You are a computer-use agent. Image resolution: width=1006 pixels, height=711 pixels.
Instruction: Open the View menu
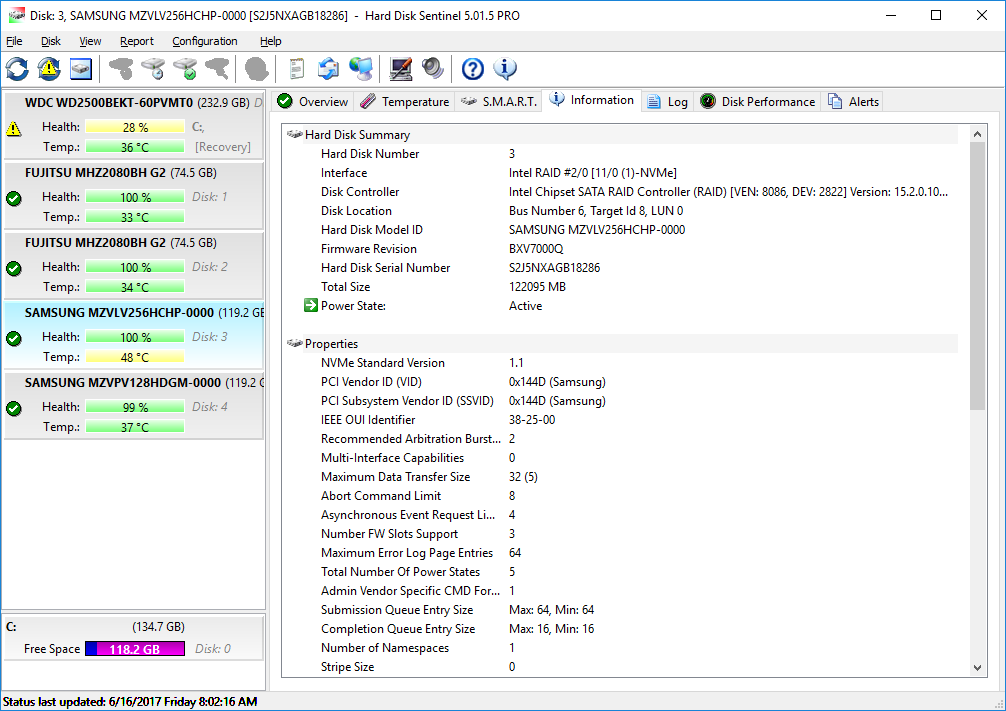click(90, 41)
